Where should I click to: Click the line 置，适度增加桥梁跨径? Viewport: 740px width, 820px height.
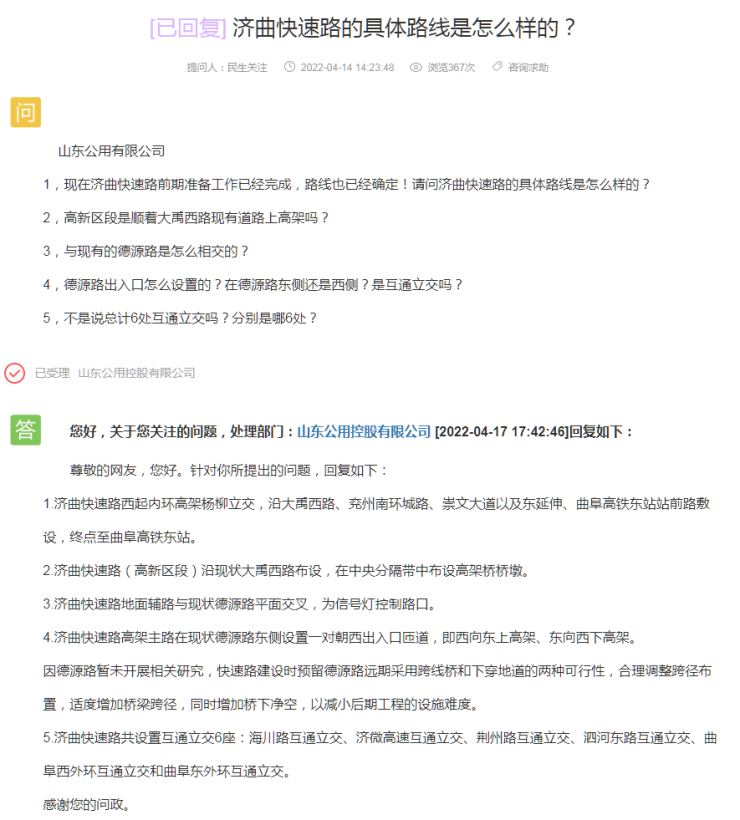click(x=261, y=705)
